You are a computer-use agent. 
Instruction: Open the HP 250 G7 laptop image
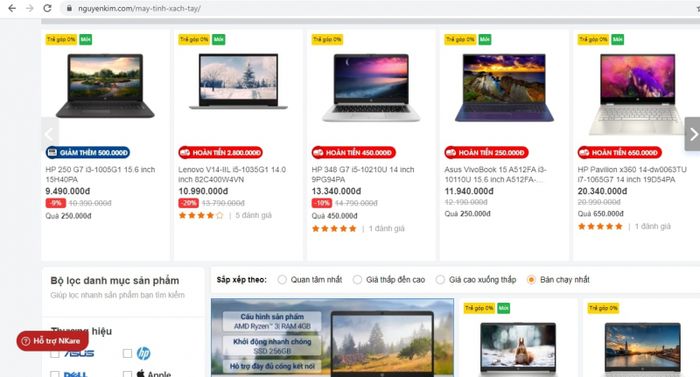105,86
